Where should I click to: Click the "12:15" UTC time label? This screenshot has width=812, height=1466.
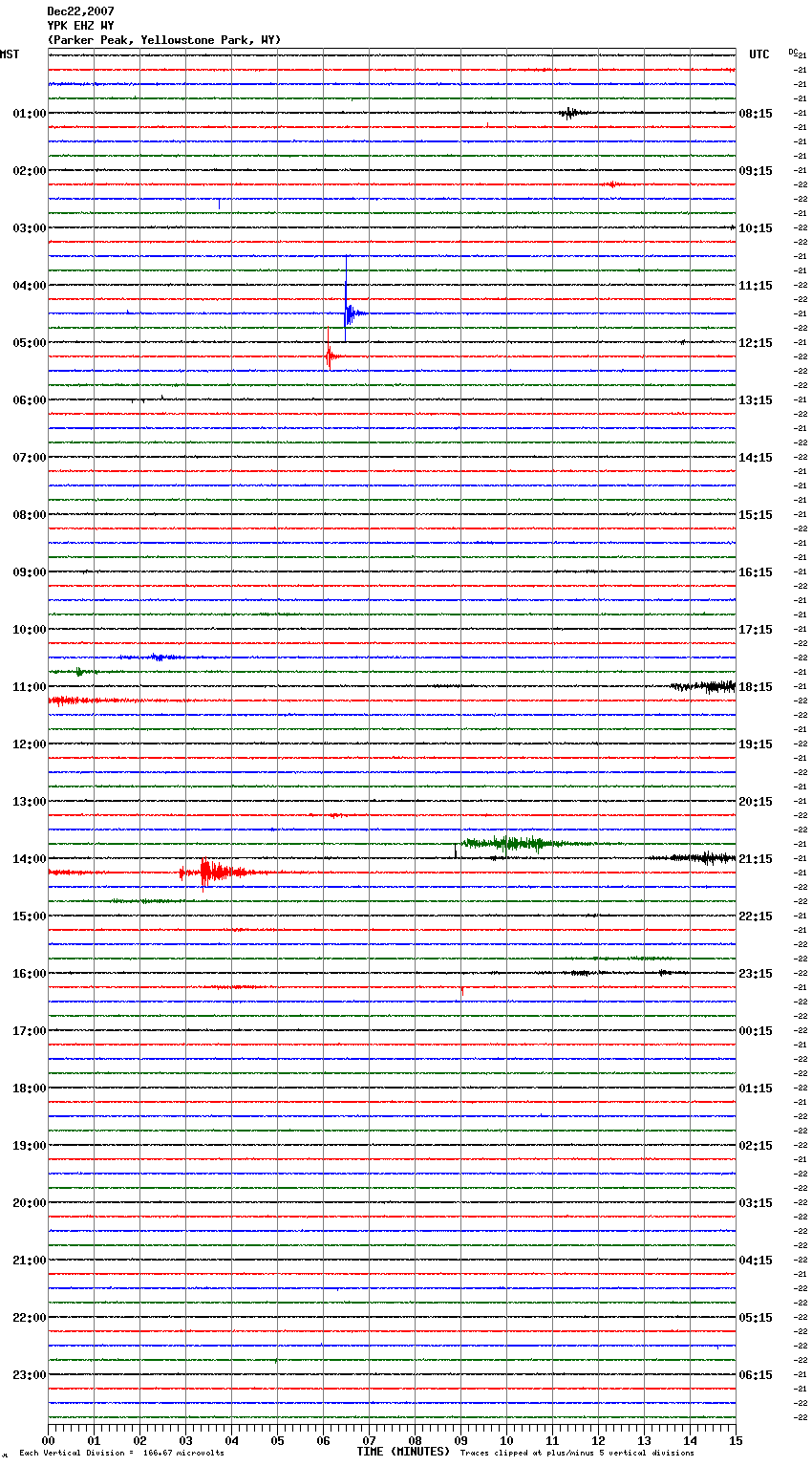(x=756, y=343)
